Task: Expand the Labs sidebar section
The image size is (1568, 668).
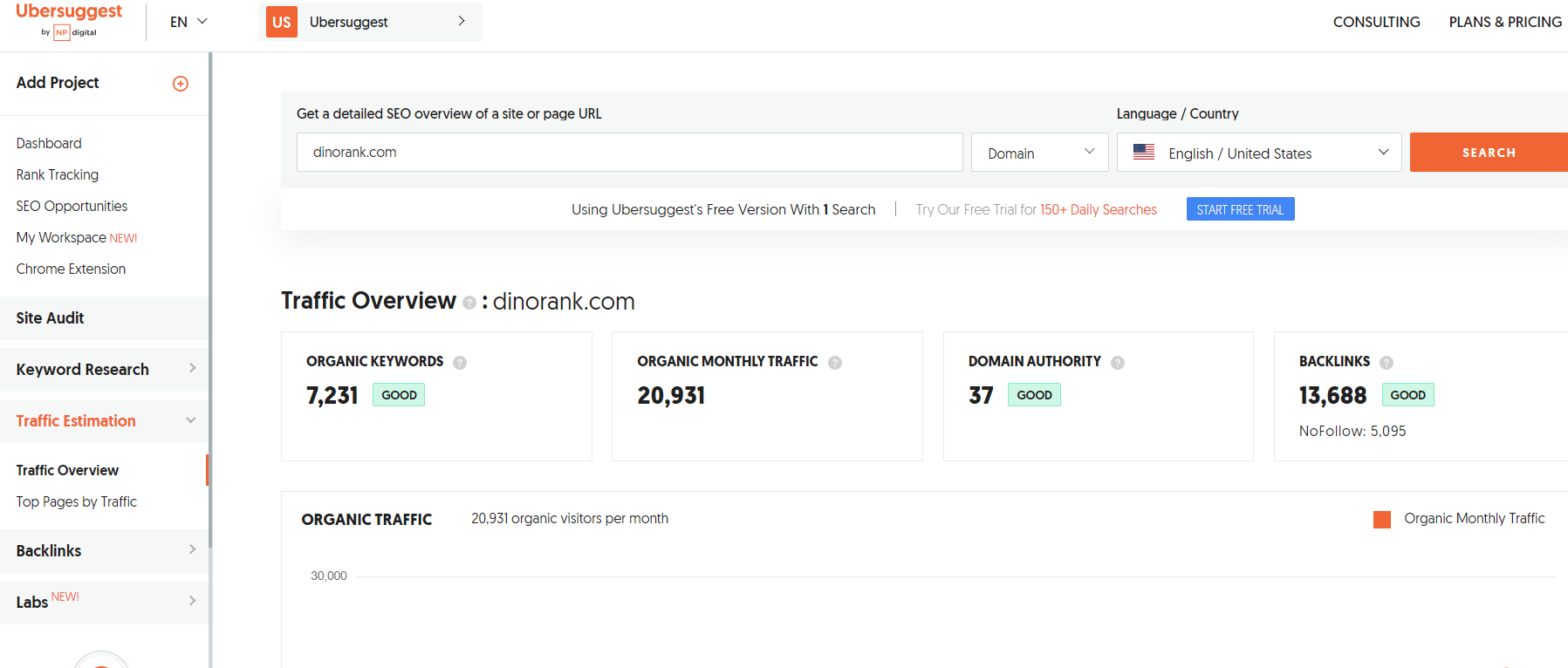Action: (105, 602)
